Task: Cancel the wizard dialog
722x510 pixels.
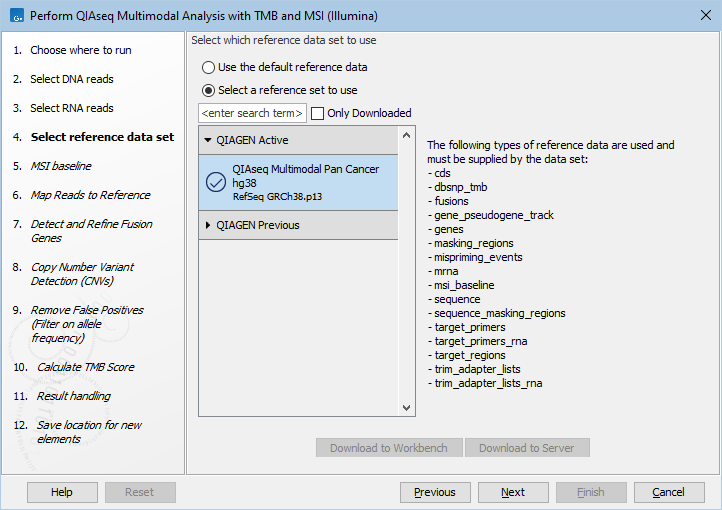Action: pos(669,492)
